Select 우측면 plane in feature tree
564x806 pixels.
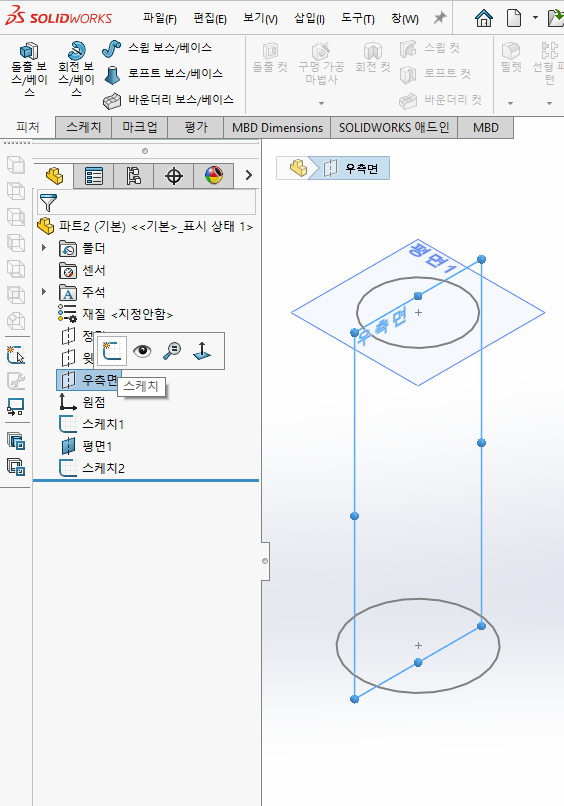88,380
